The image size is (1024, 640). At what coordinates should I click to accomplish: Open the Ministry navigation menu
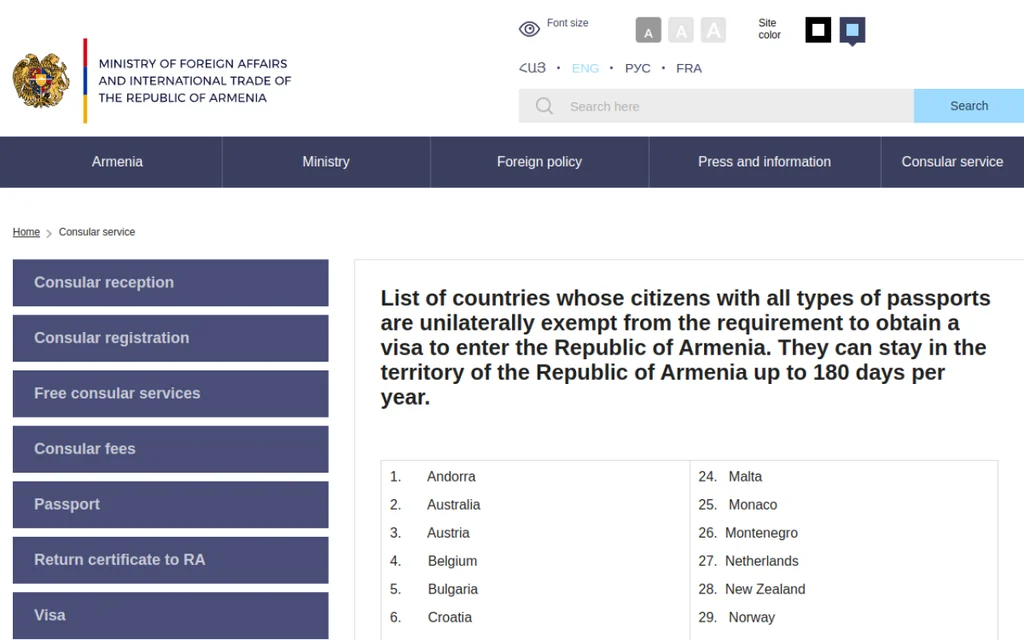(326, 162)
